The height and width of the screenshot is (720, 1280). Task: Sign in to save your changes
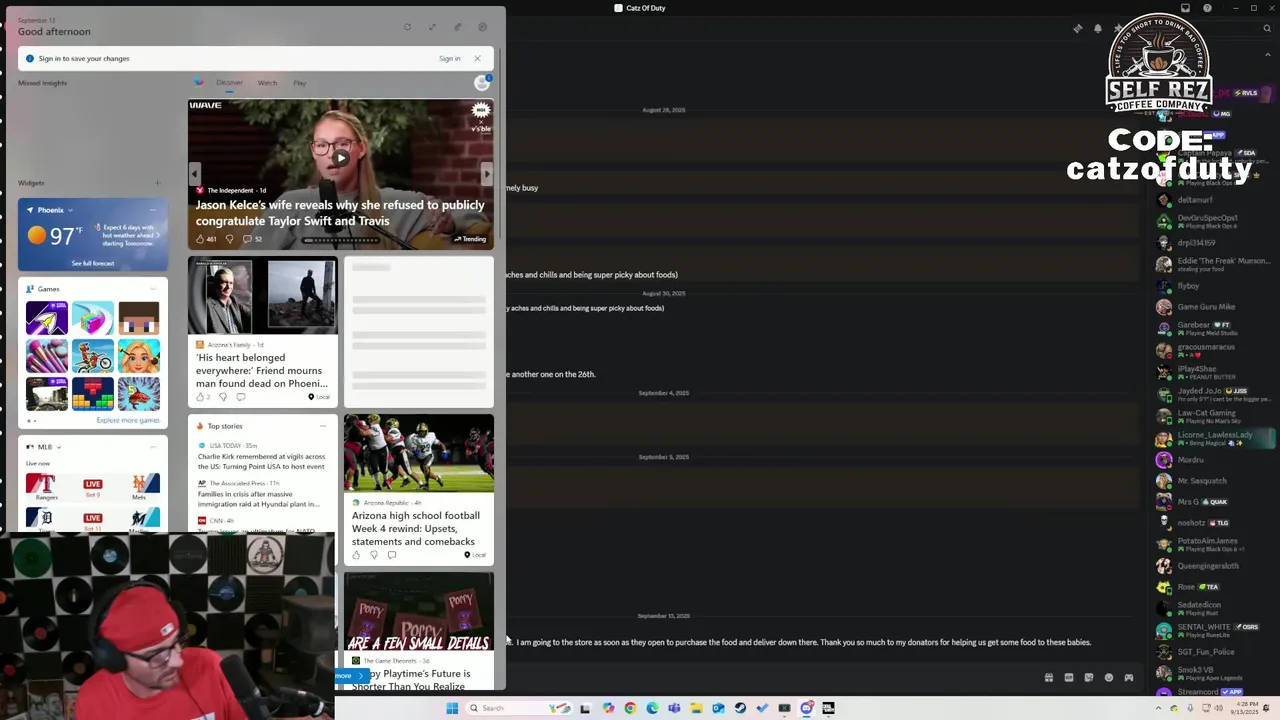[449, 58]
